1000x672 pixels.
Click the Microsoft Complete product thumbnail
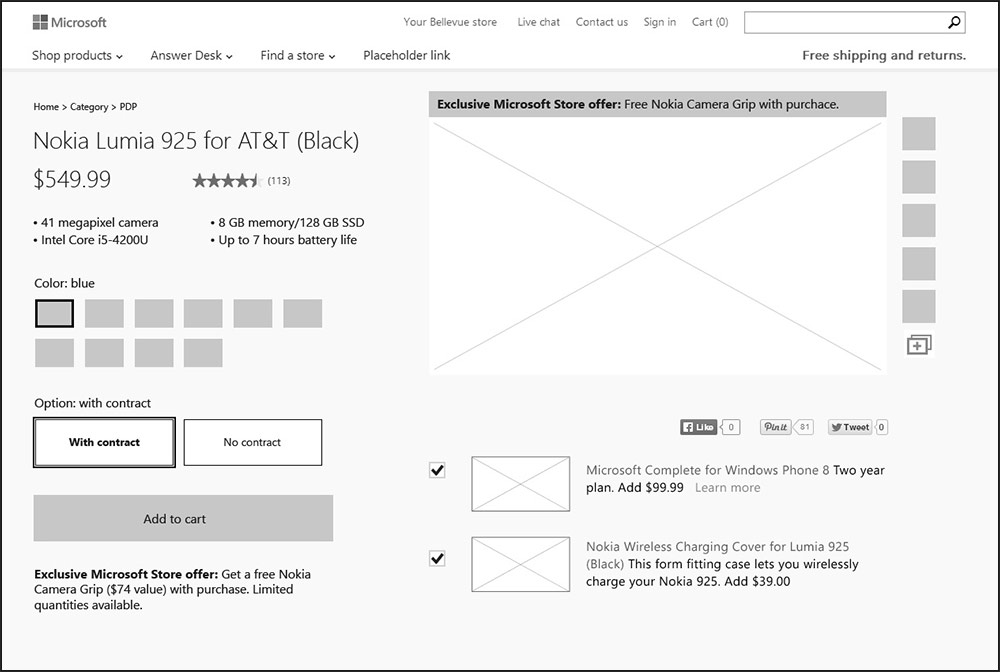pos(520,484)
